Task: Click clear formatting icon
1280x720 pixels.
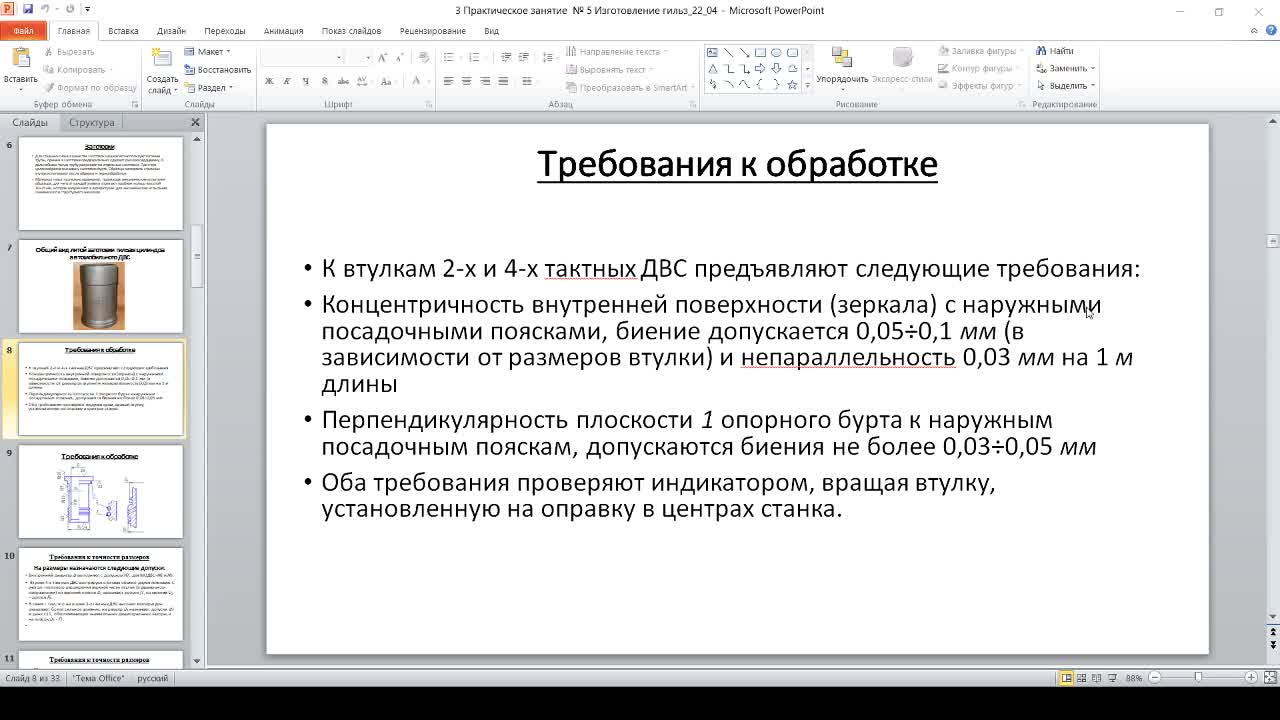Action: click(x=424, y=57)
